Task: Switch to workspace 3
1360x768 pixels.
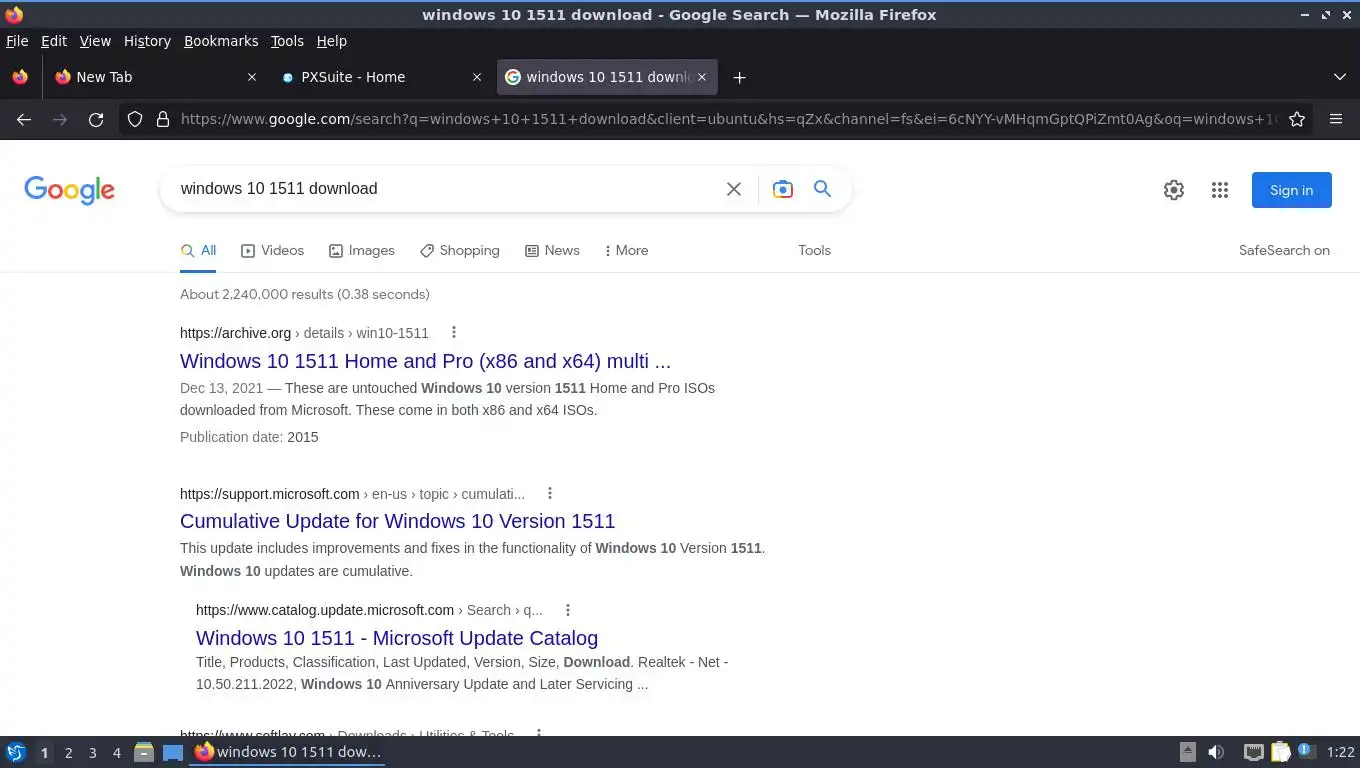Action: click(92, 753)
